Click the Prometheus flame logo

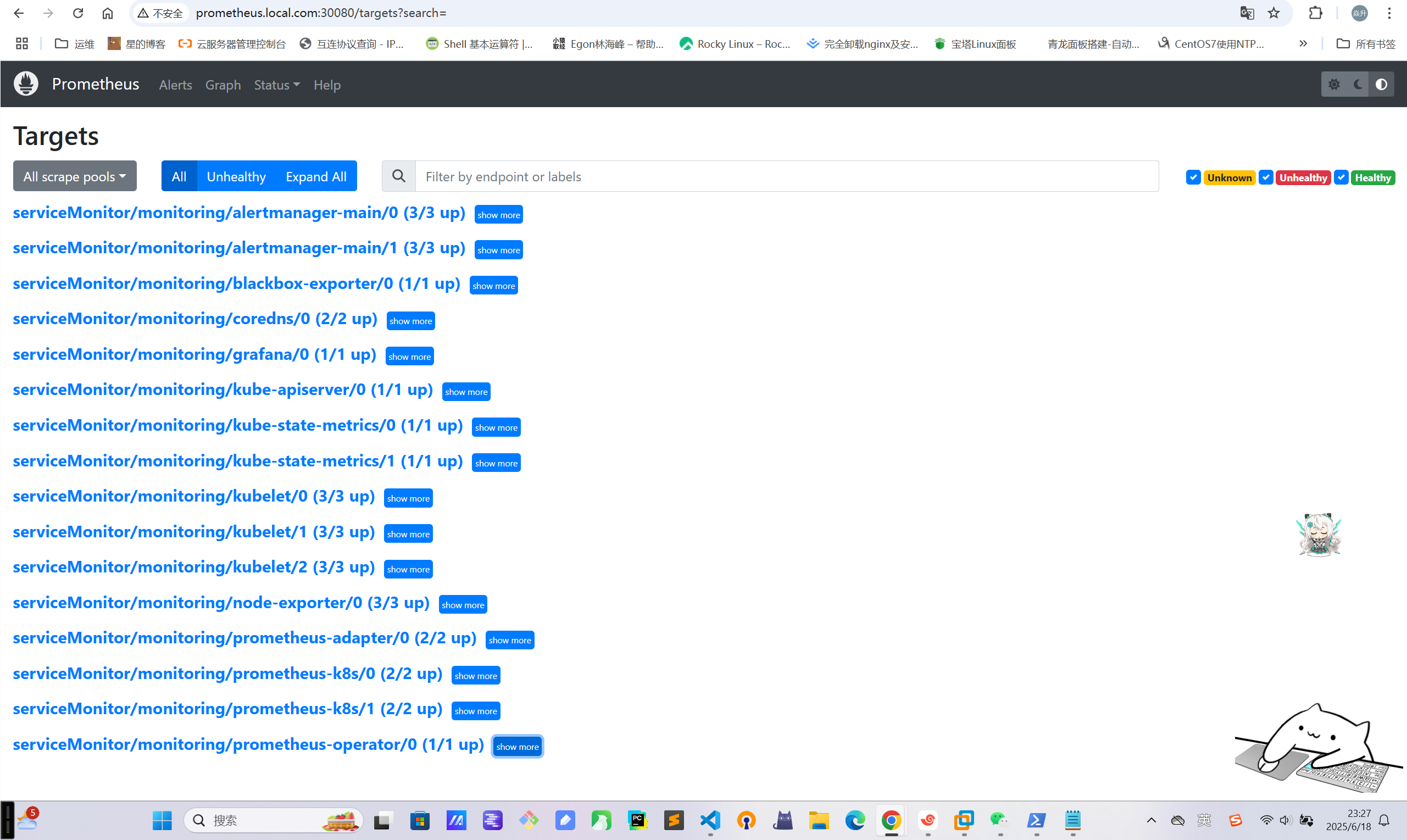point(26,84)
